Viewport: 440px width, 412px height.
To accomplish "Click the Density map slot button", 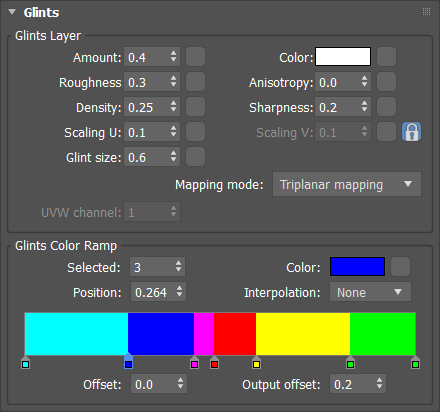I will coord(195,107).
